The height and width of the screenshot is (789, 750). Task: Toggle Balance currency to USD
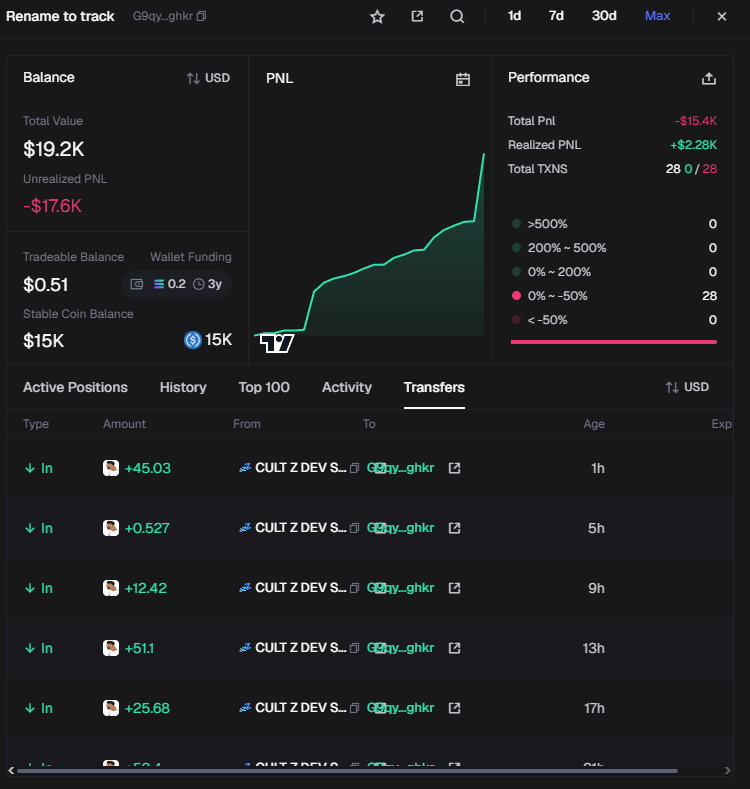(208, 78)
